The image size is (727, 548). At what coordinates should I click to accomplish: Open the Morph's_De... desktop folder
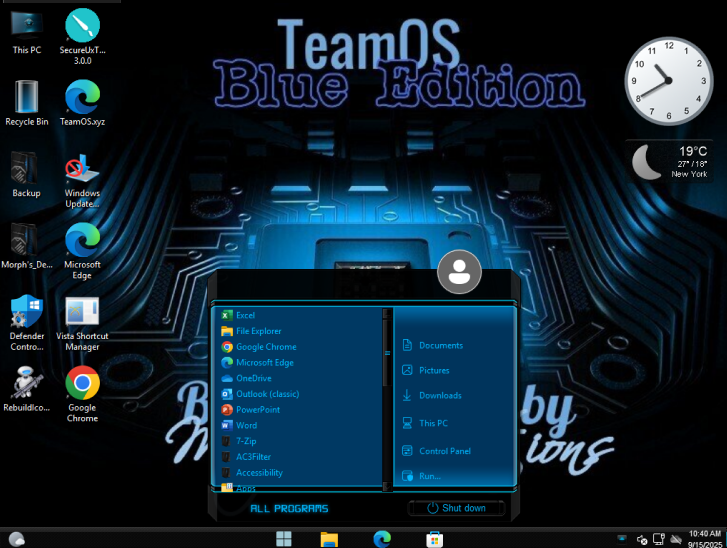(x=26, y=246)
